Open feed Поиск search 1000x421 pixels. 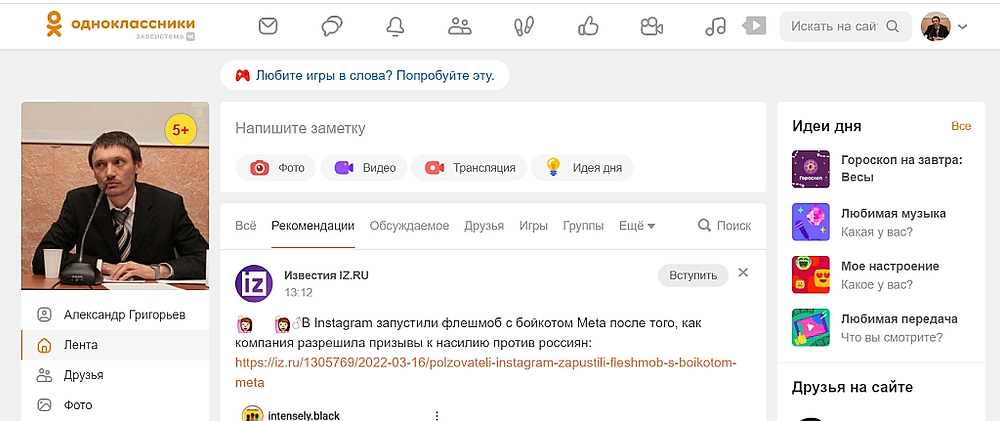pos(724,226)
